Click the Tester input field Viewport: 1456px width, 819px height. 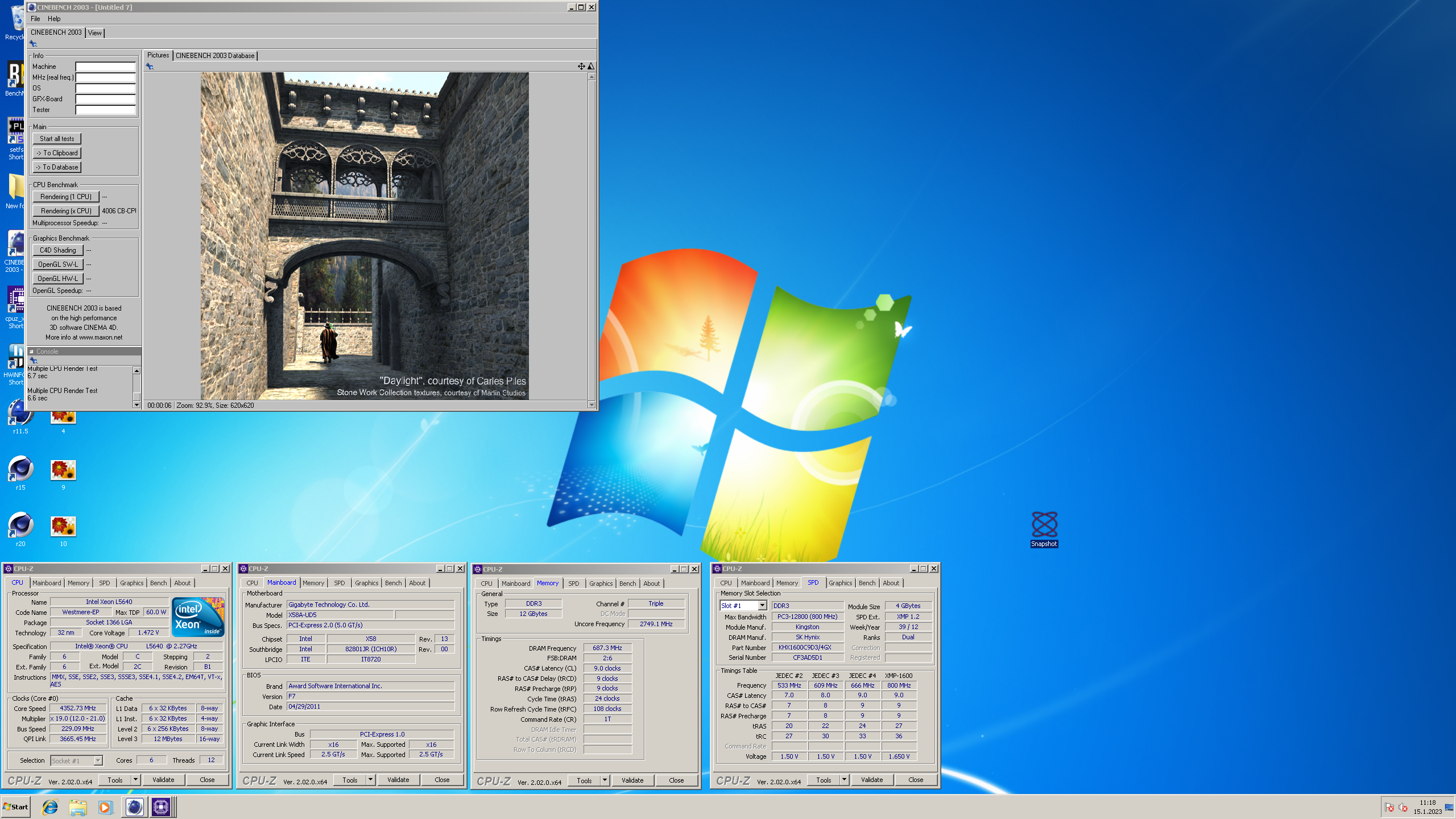click(x=106, y=110)
